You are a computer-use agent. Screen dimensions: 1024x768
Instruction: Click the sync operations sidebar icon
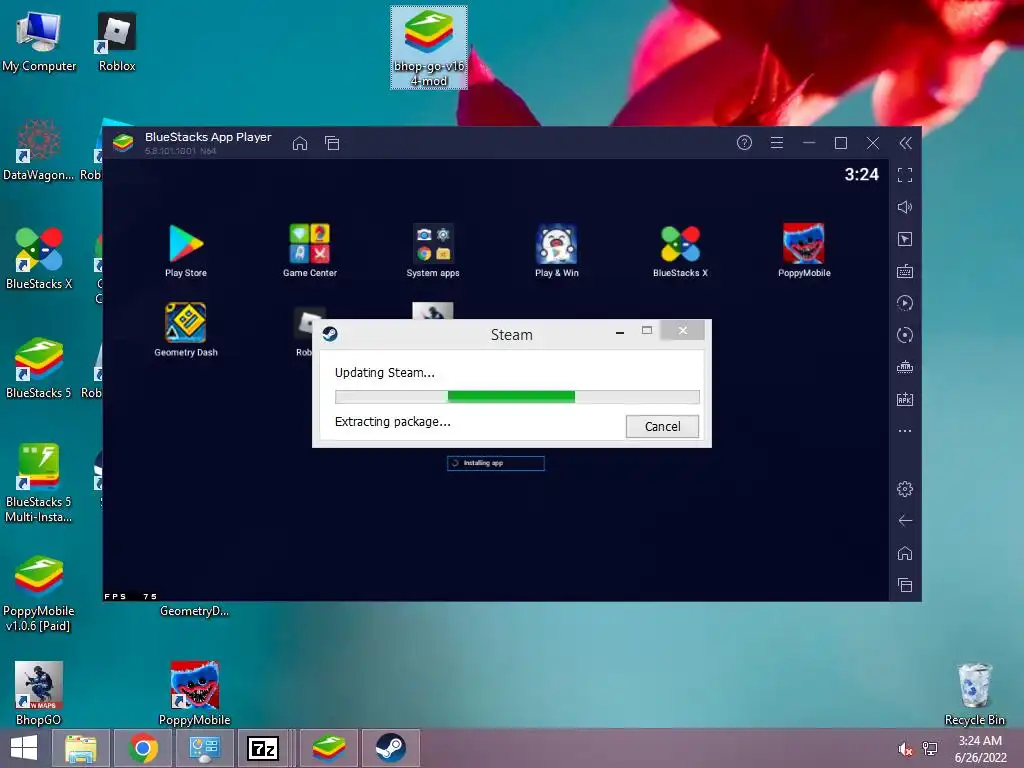pos(904,335)
